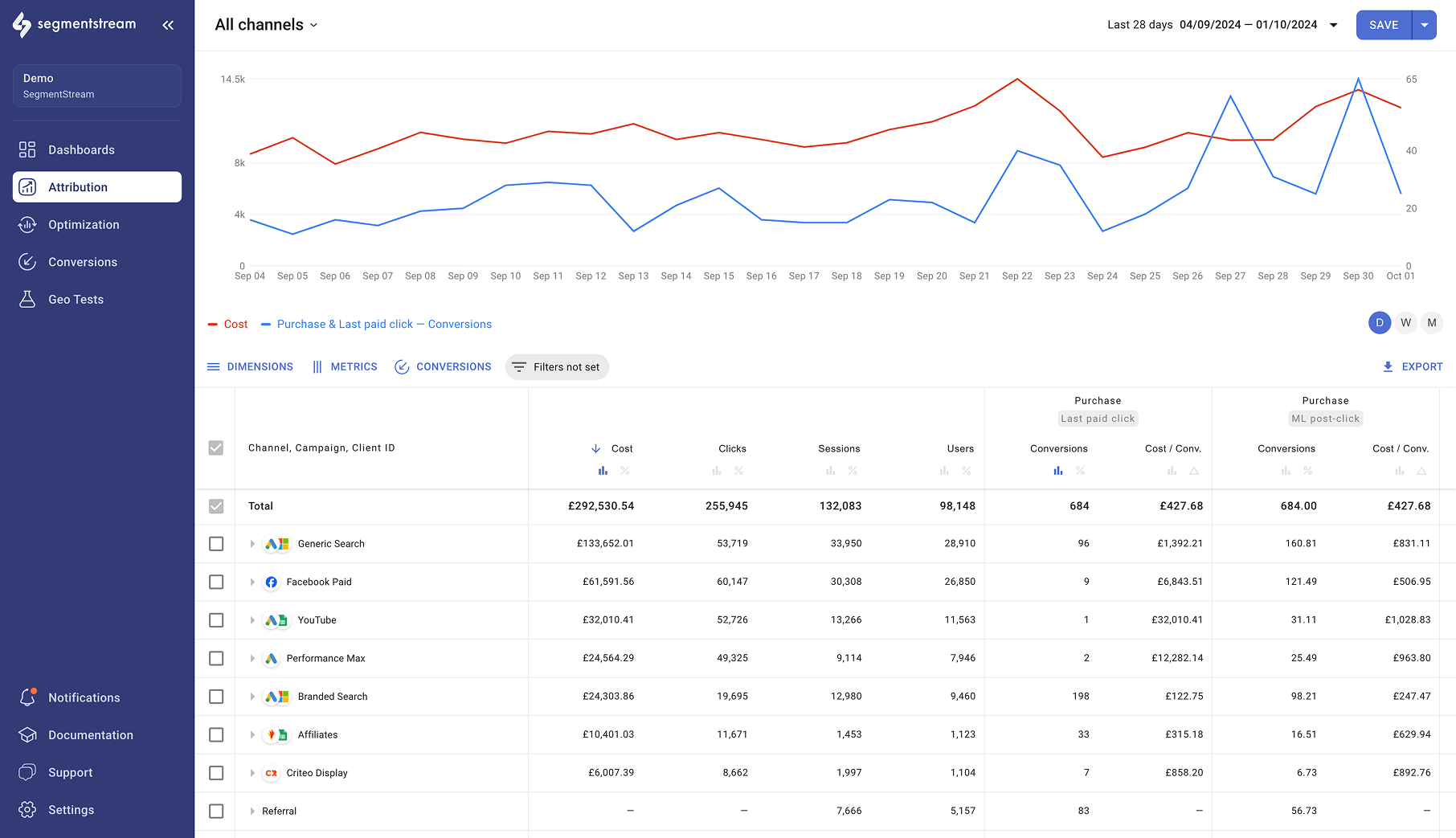Viewport: 1456px width, 838px height.
Task: Open the SAVE button dropdown arrow
Action: 1425,25
